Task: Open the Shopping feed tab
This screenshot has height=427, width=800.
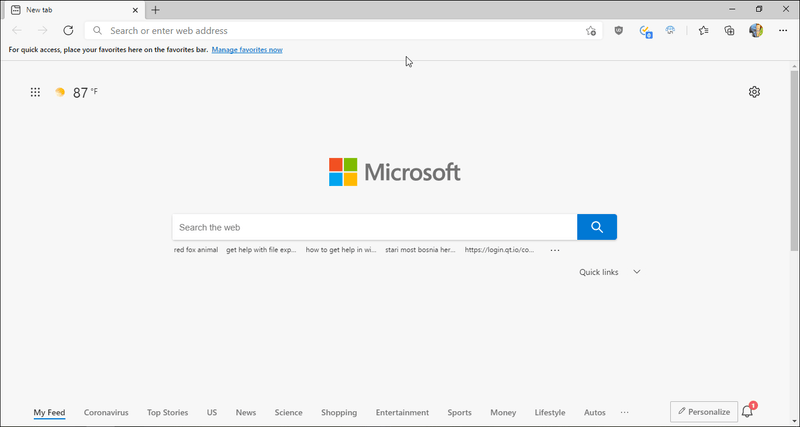Action: click(339, 412)
